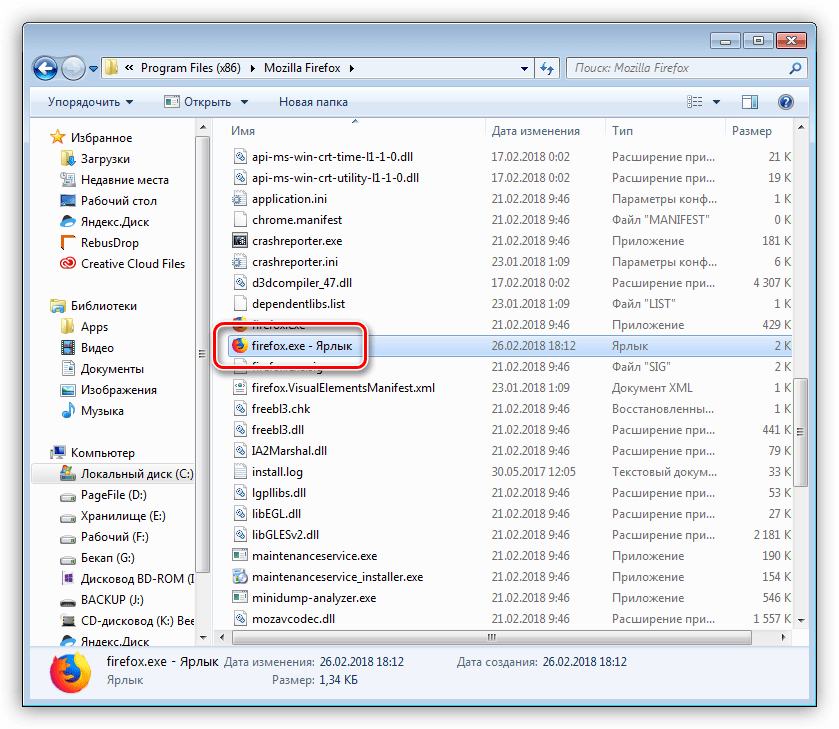Open dropdown arrow next to Открыть
This screenshot has width=839, height=729.
(245, 102)
